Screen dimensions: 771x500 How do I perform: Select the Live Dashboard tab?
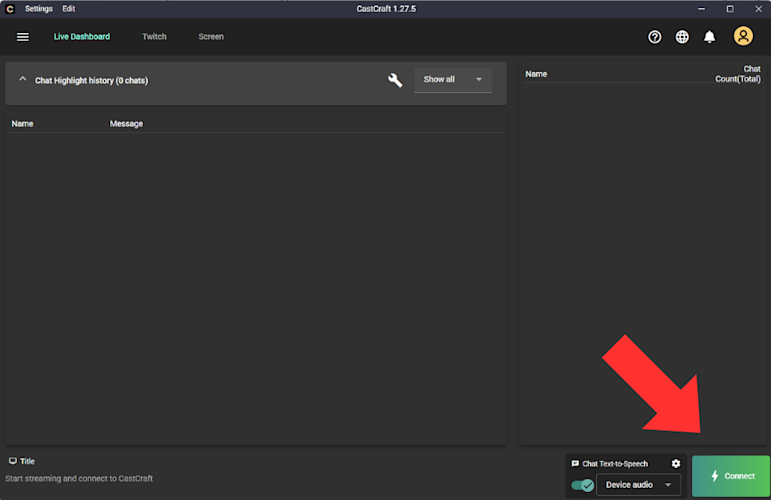(x=82, y=37)
